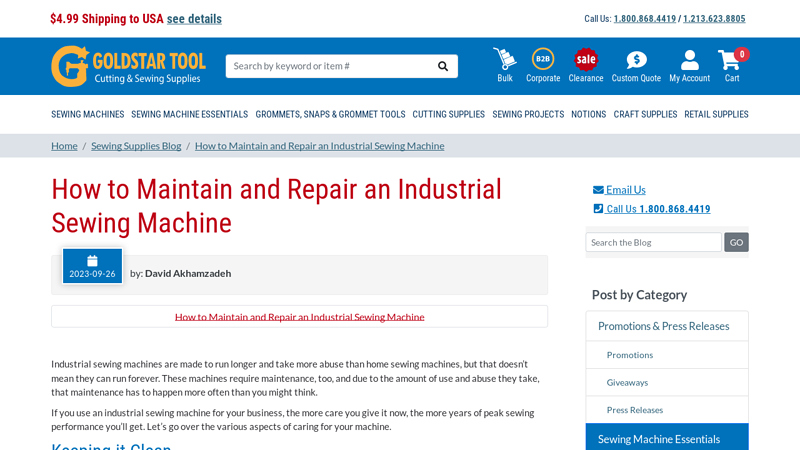Viewport: 800px width, 450px height.
Task: Open Grommets, Snaps & Grommet Tools menu
Action: (x=331, y=114)
